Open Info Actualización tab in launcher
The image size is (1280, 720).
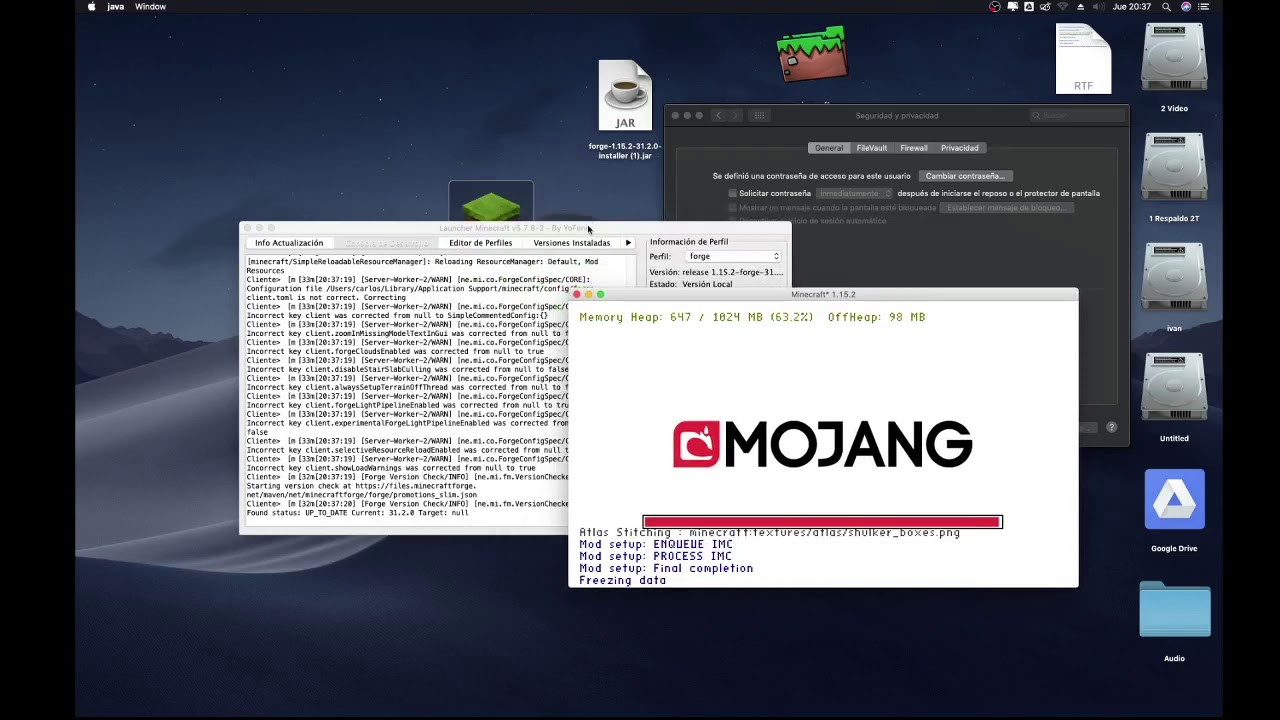click(x=289, y=243)
